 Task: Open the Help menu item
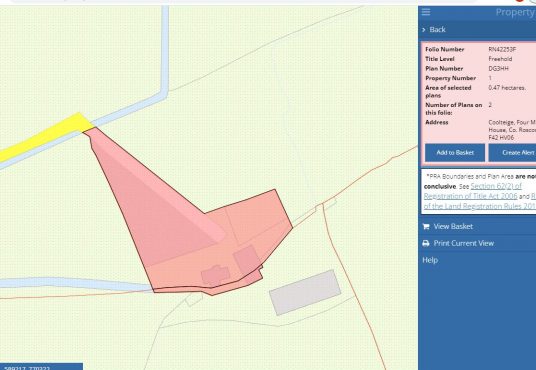click(x=430, y=260)
